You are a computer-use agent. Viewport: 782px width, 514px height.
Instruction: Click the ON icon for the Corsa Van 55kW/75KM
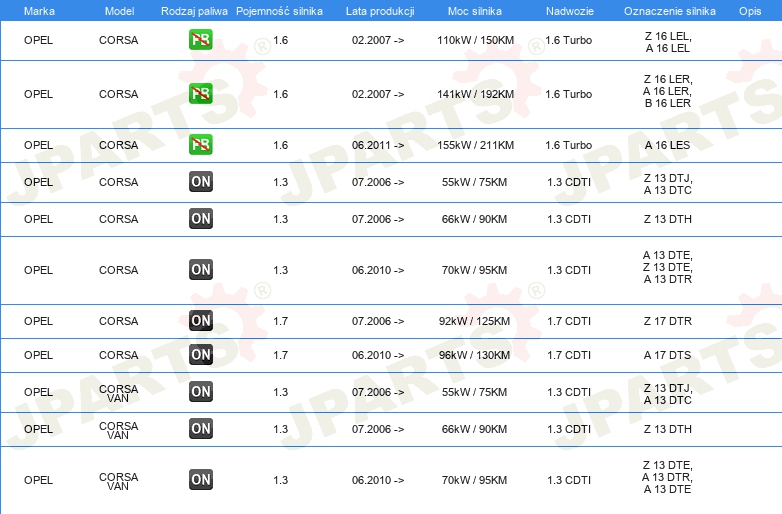pos(201,392)
